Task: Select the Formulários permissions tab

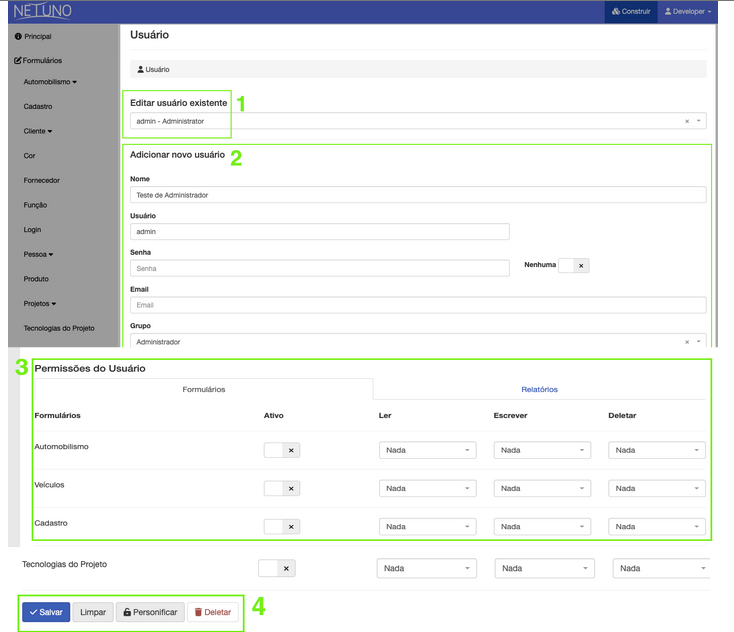Action: coord(203,389)
